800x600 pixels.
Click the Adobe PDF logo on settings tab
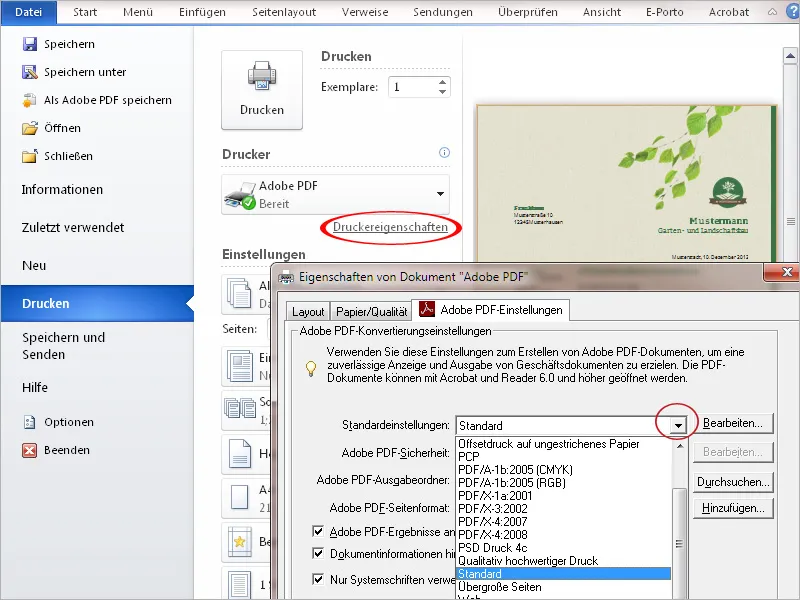(427, 309)
